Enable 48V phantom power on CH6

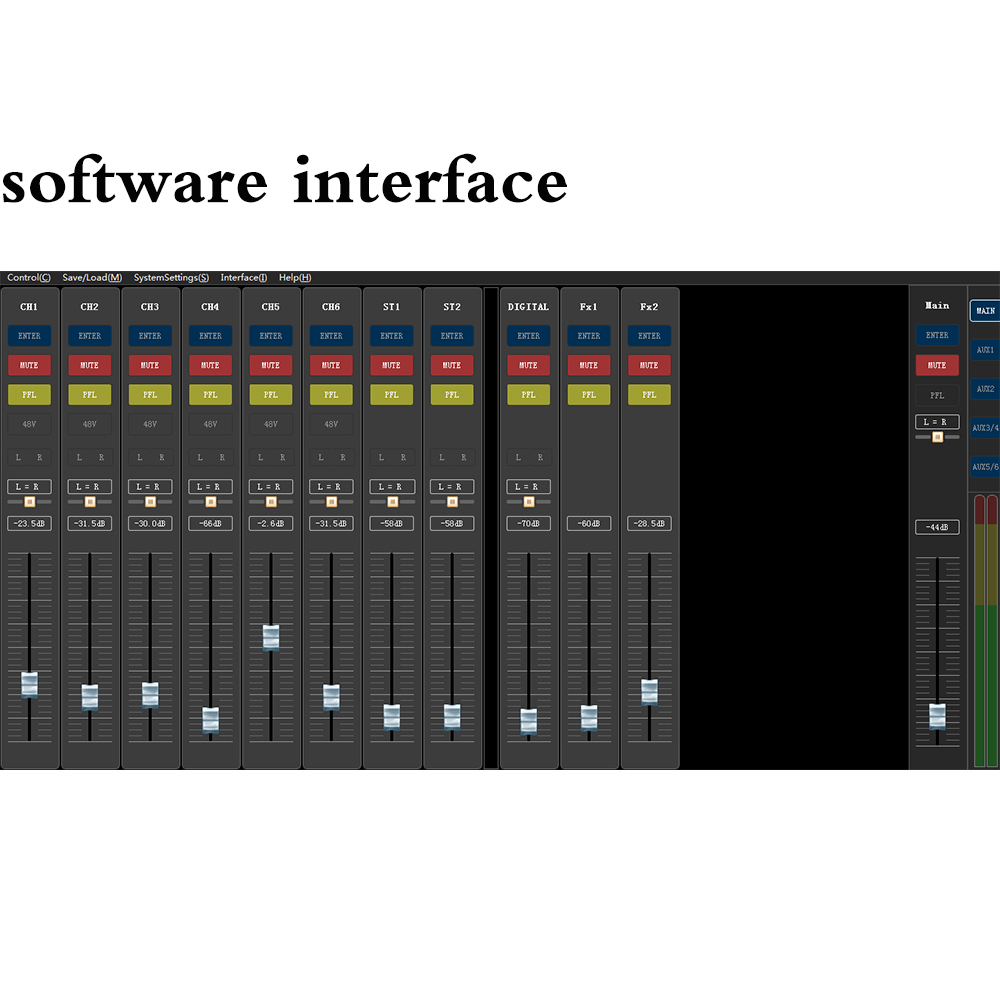pyautogui.click(x=331, y=424)
